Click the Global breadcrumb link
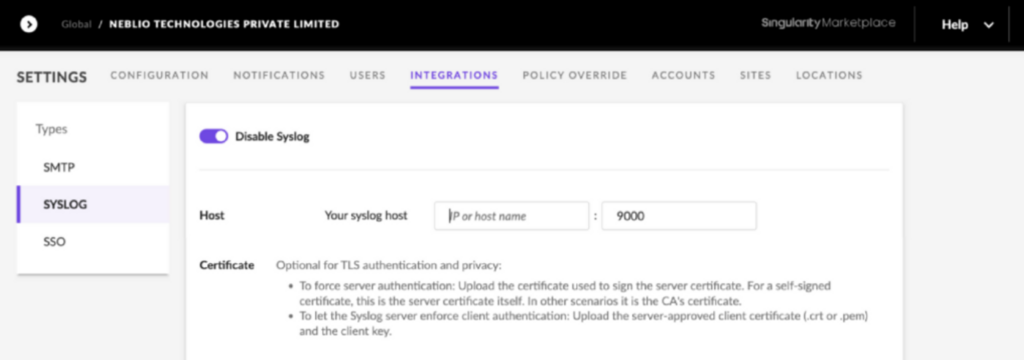1024x360 pixels. (76, 24)
